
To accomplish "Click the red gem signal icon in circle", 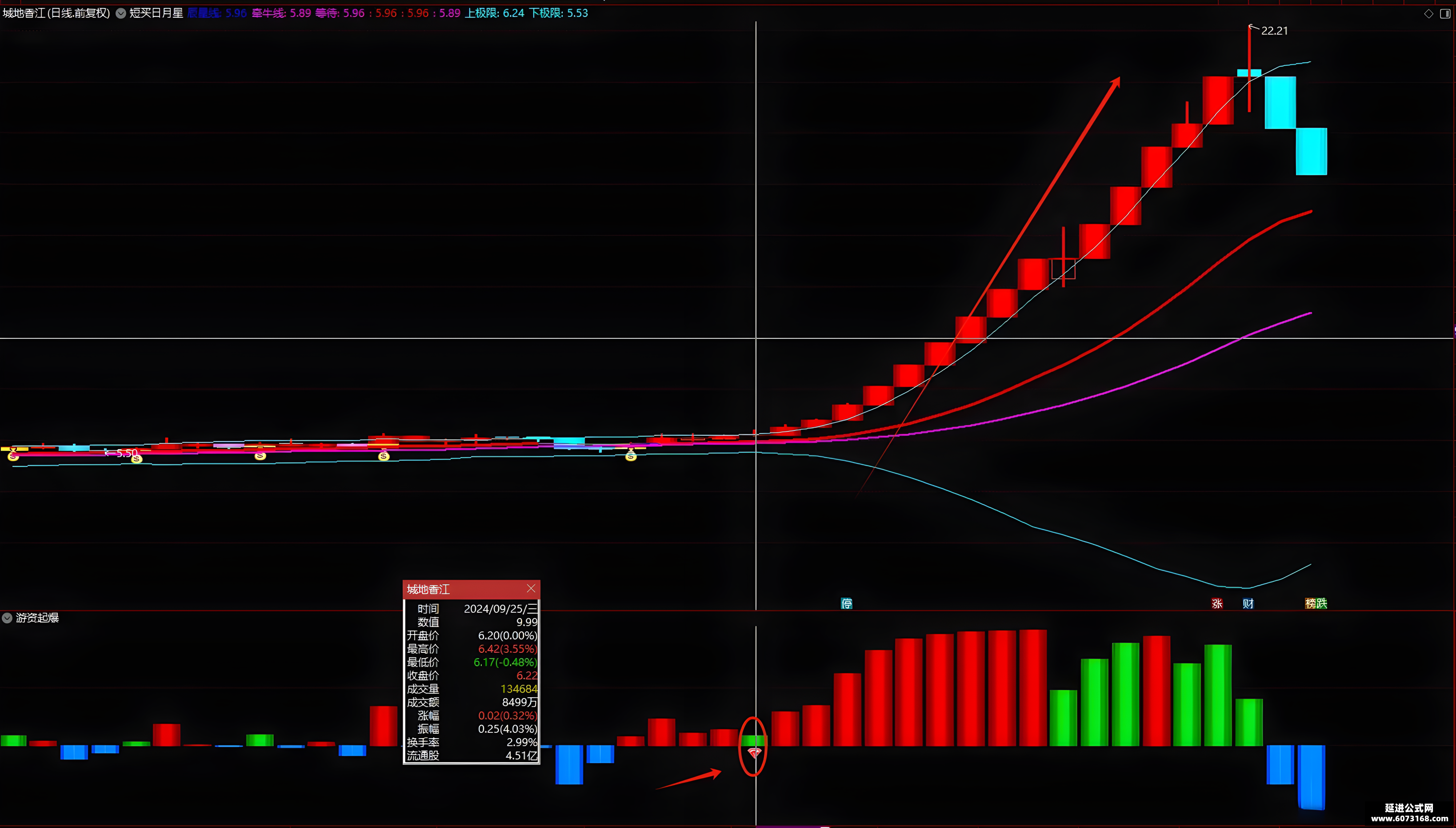I will (x=754, y=753).
